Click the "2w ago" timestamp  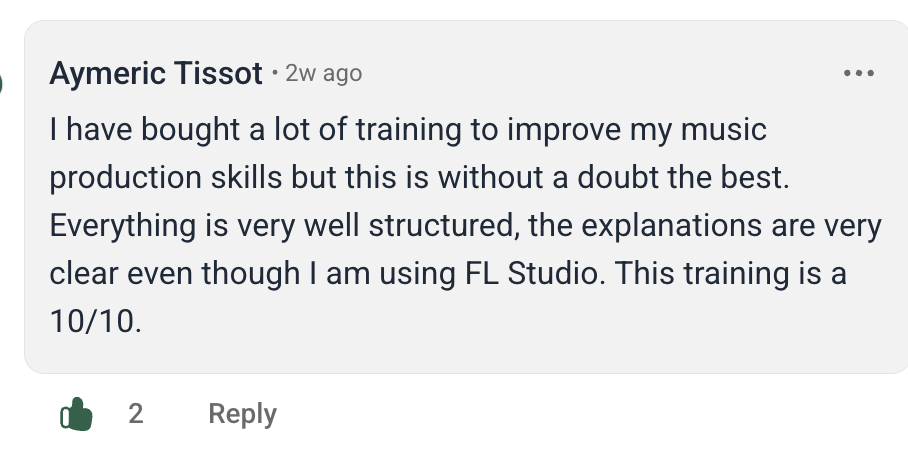click(323, 74)
